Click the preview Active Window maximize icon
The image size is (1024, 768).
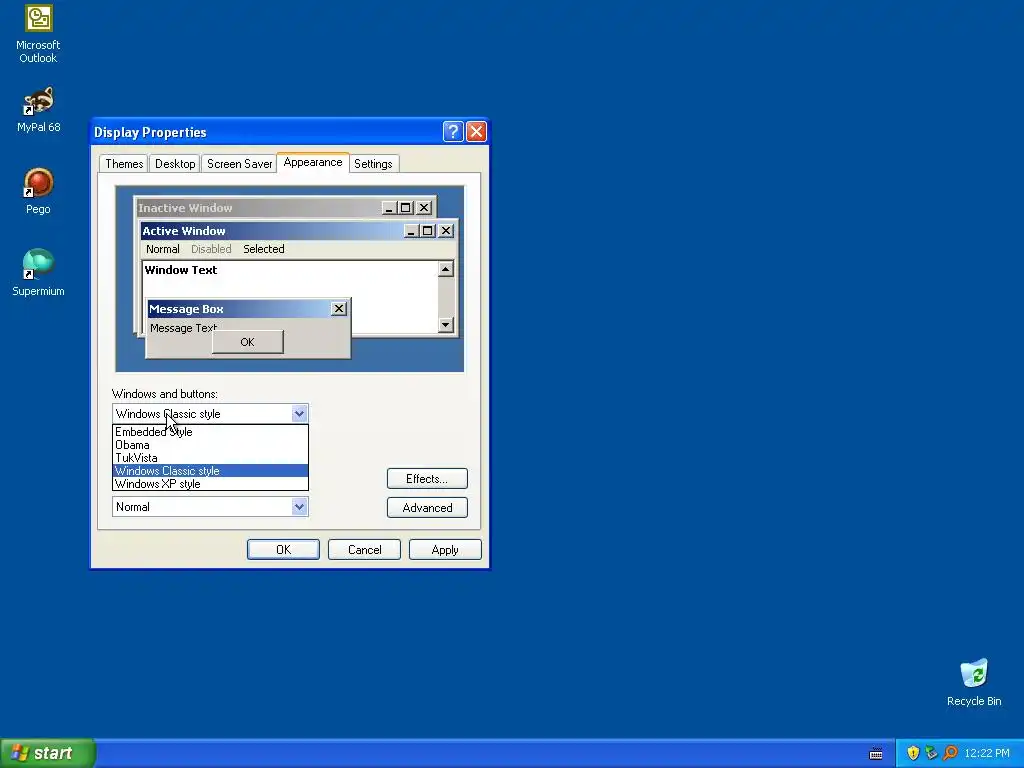pyautogui.click(x=428, y=231)
